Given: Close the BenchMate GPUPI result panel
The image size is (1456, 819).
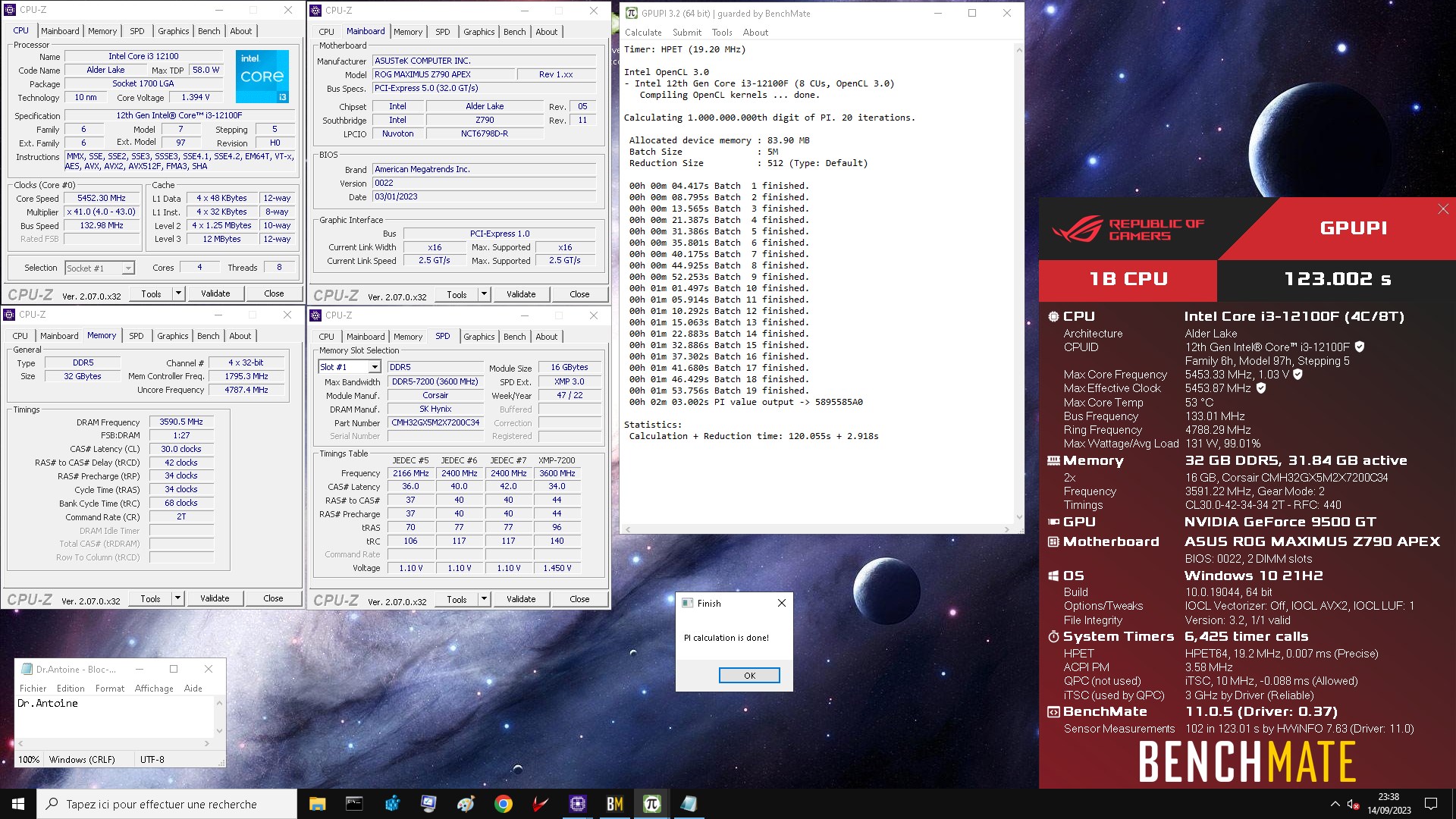Looking at the screenshot, I should [x=1442, y=209].
